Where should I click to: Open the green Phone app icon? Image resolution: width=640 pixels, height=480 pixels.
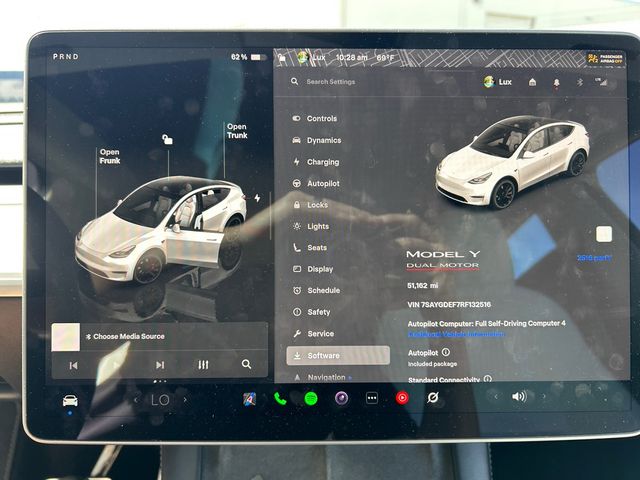pyautogui.click(x=280, y=398)
